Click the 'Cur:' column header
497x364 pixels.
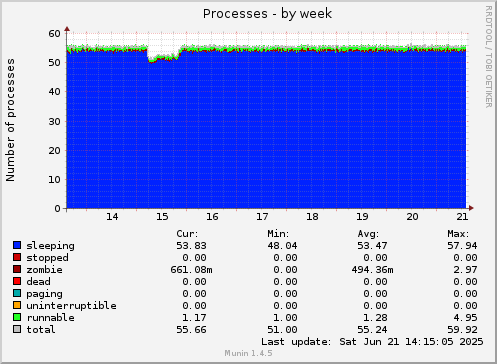pos(187,234)
